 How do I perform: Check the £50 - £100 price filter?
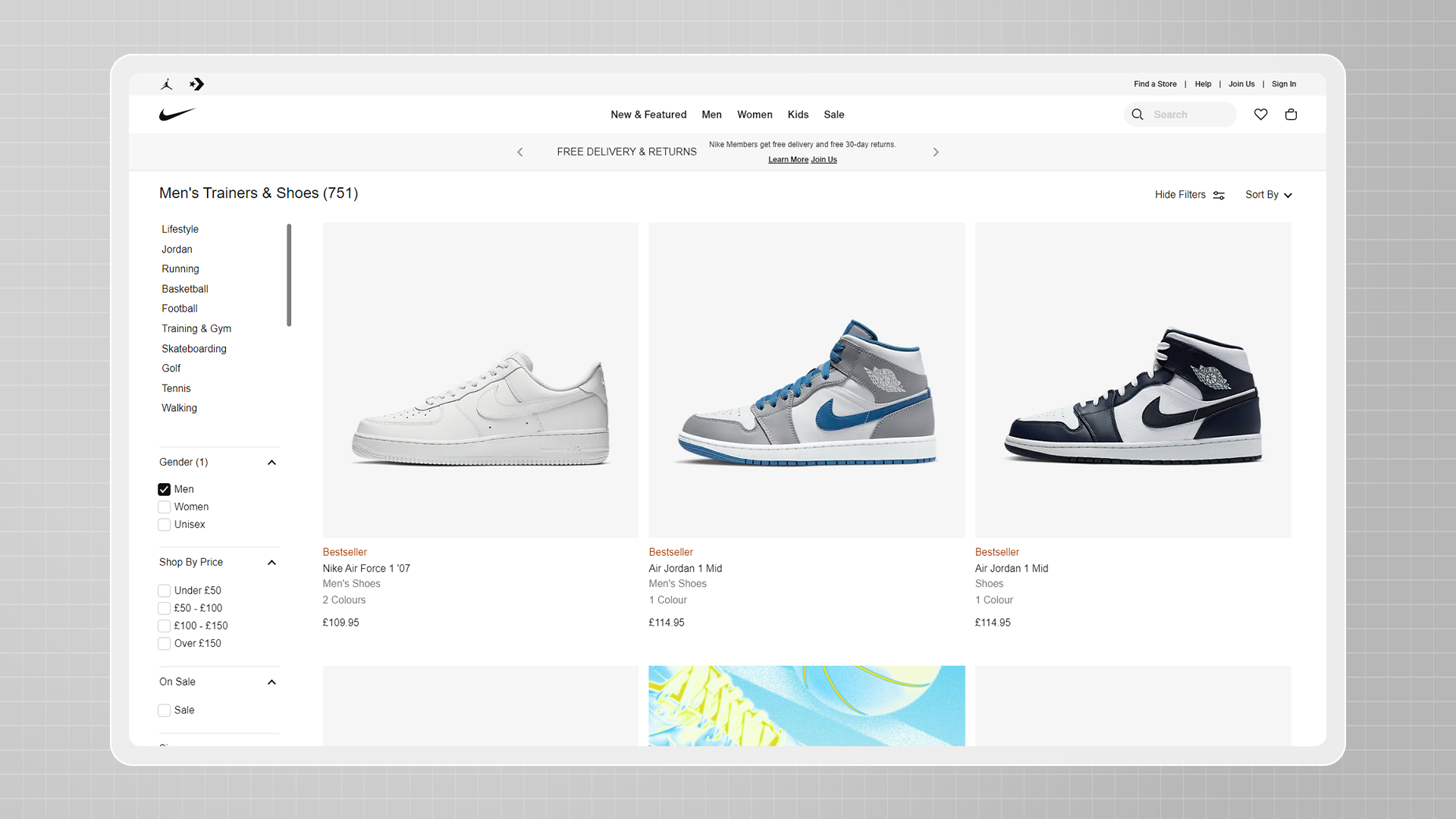(165, 608)
